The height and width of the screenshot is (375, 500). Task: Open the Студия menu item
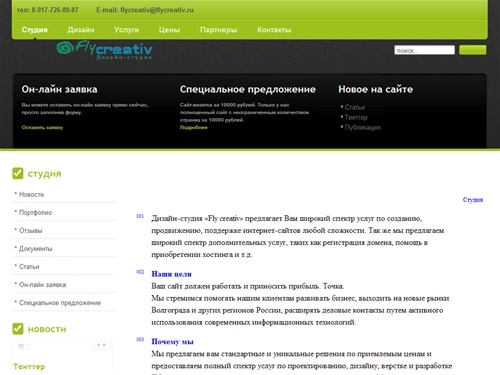pos(34,30)
